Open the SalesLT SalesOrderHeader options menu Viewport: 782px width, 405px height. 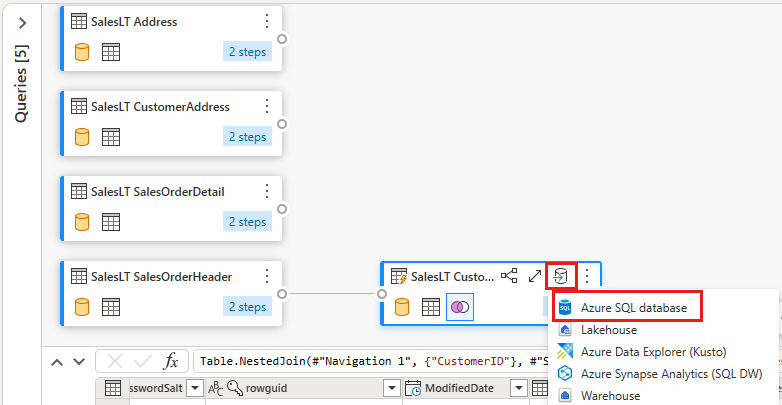pos(267,276)
